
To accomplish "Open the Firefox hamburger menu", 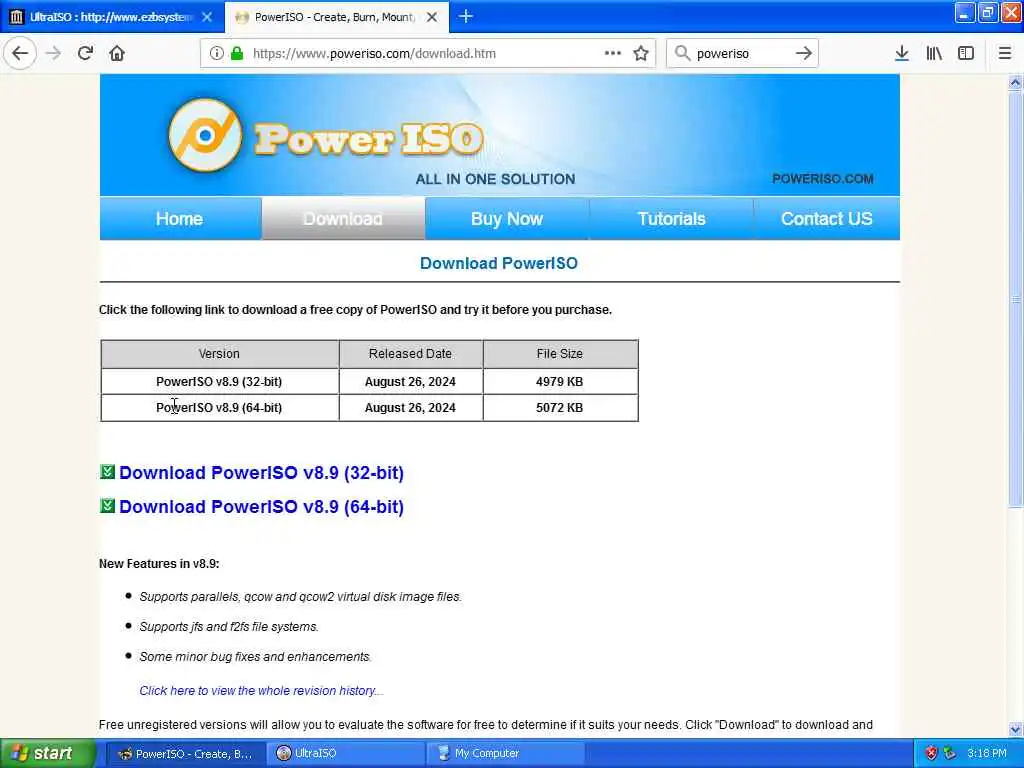I will [1004, 53].
